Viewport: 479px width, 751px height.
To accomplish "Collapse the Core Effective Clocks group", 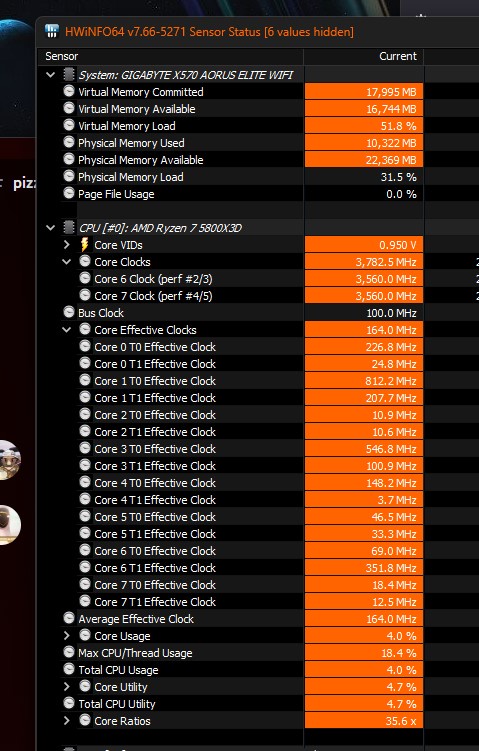I will pos(67,330).
